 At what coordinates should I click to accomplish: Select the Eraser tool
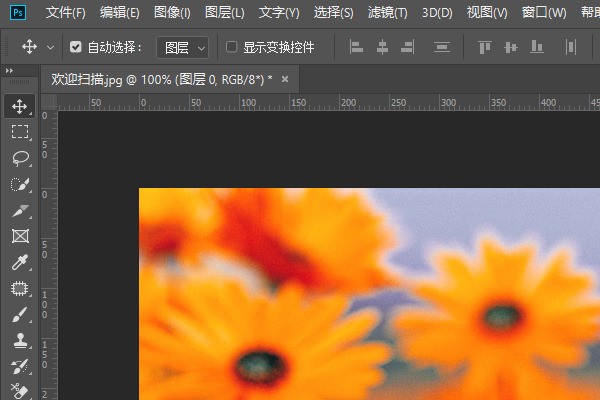point(20,391)
